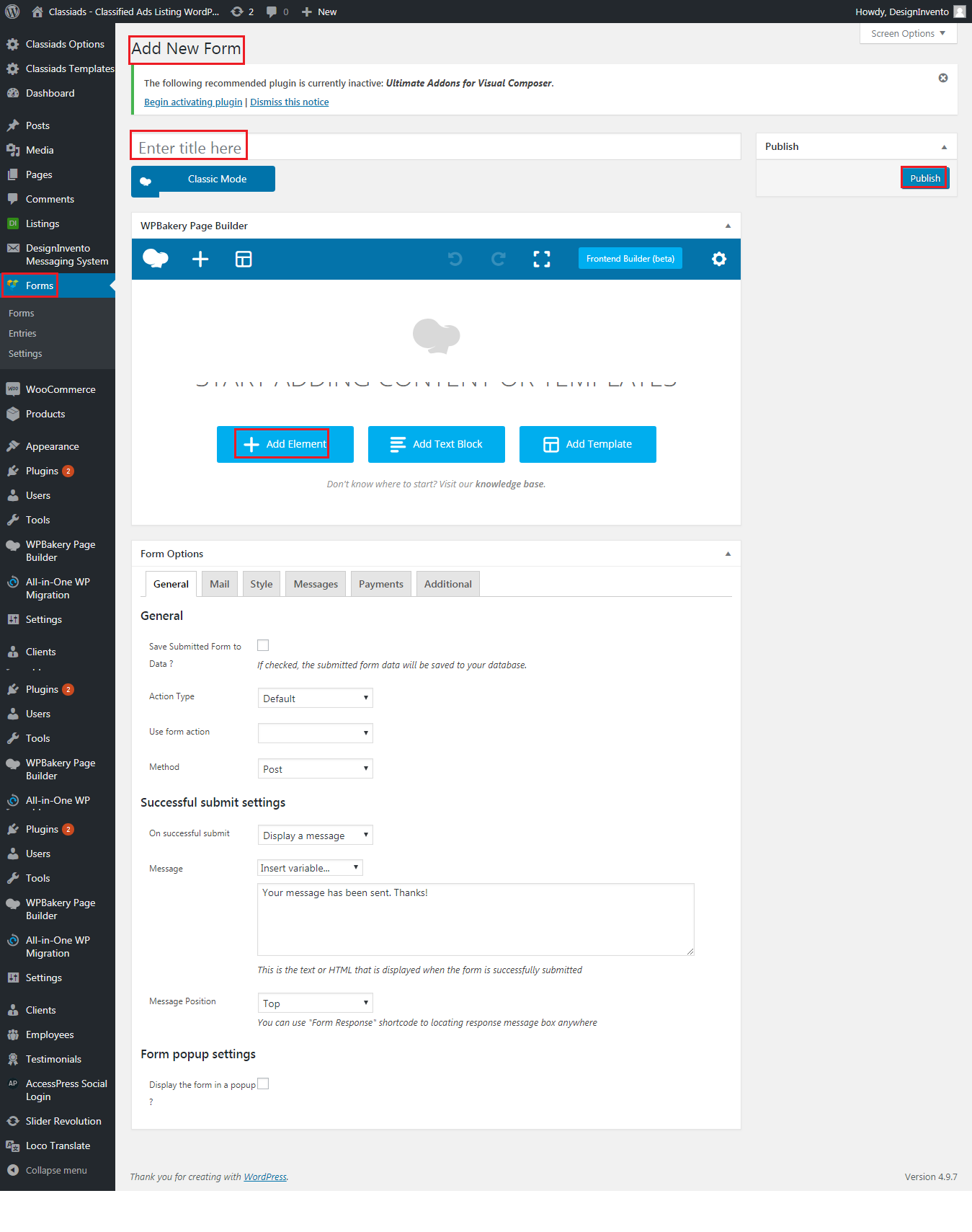Open the updates icon showing 2
This screenshot has height=1232, width=972.
pos(242,12)
